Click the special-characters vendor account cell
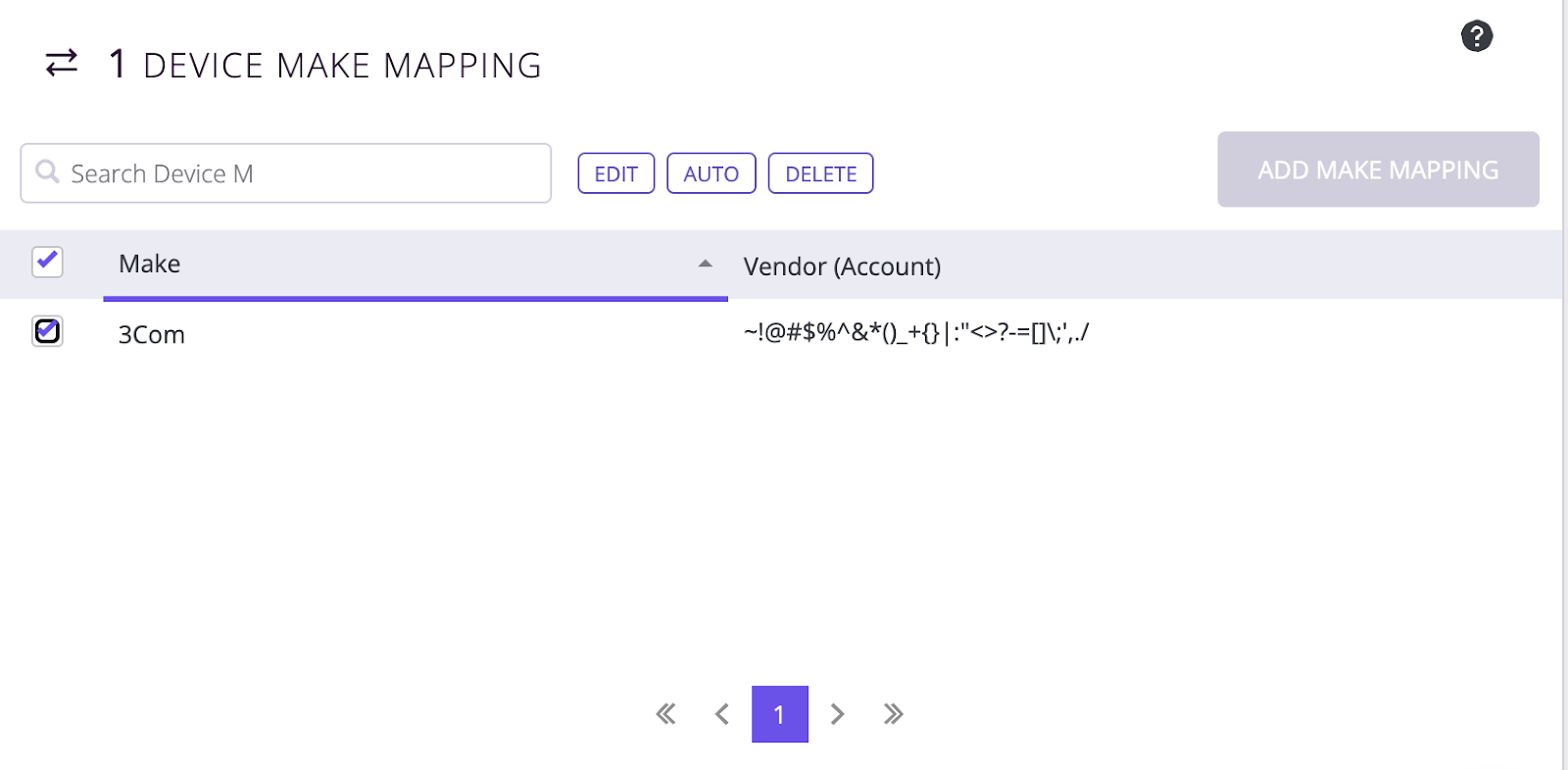1568x770 pixels. [916, 332]
